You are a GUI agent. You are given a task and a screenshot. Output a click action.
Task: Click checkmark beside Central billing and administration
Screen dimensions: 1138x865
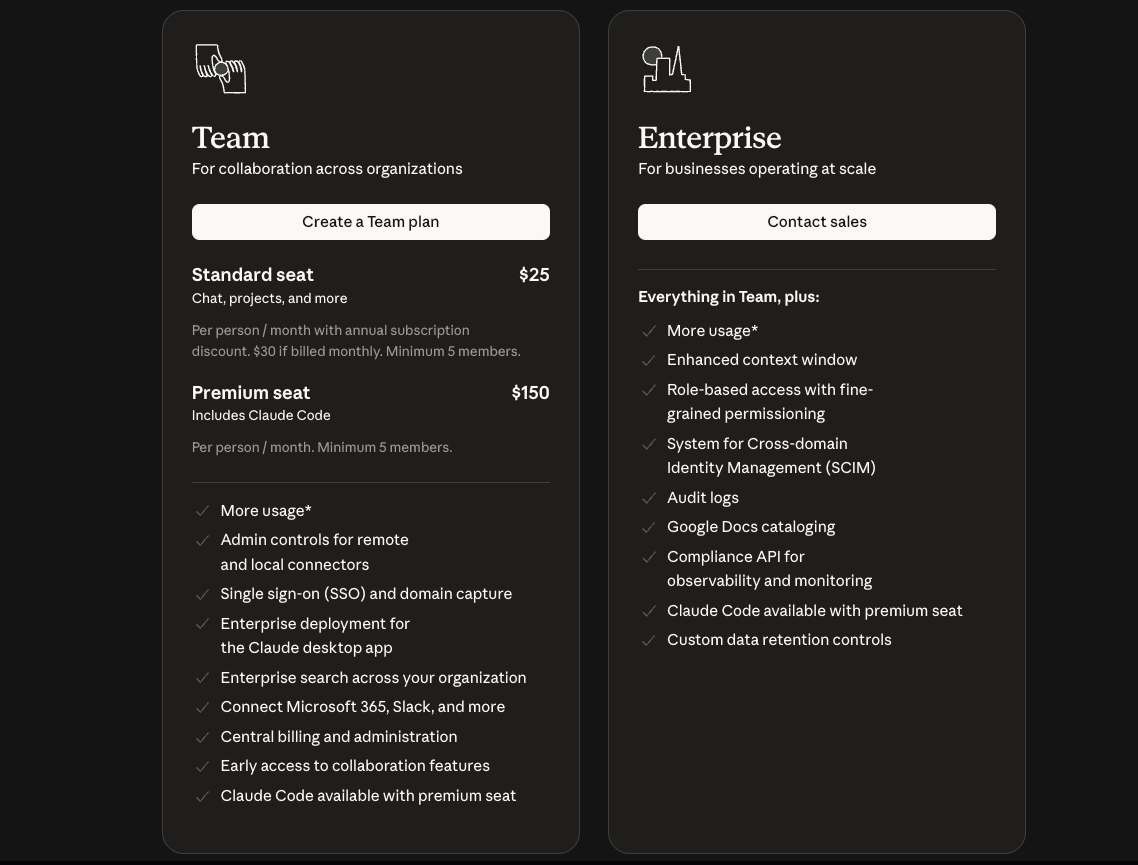[x=202, y=737]
